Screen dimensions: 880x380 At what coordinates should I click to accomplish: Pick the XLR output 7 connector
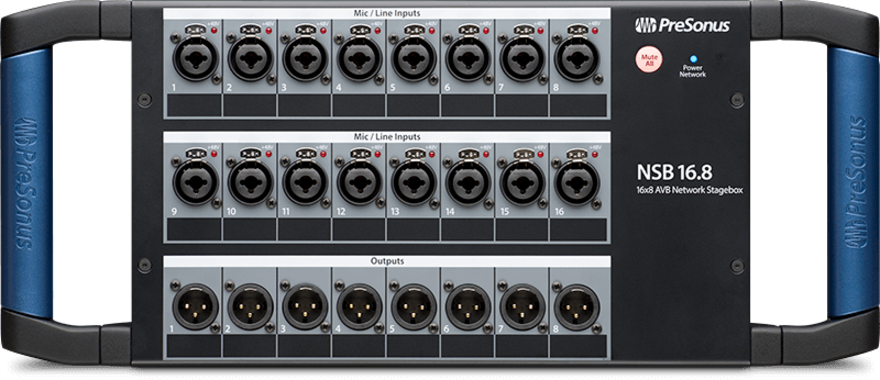click(x=522, y=306)
